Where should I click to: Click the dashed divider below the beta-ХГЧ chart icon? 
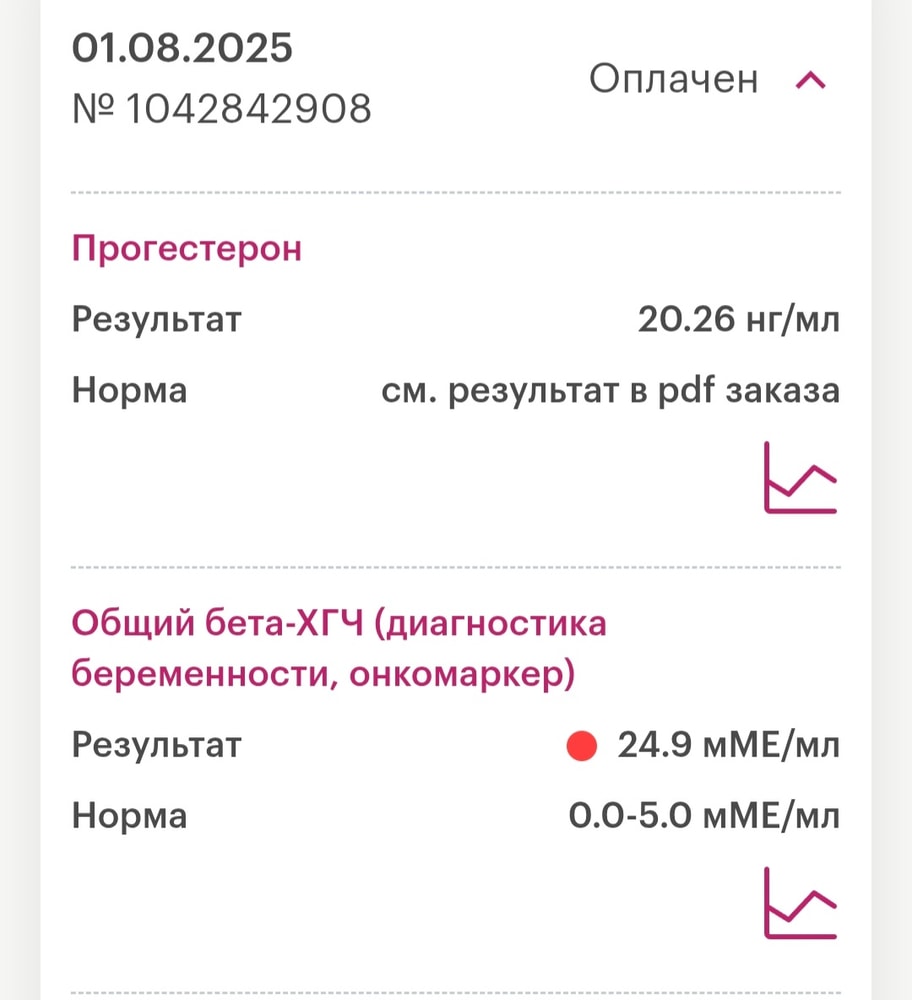click(456, 993)
